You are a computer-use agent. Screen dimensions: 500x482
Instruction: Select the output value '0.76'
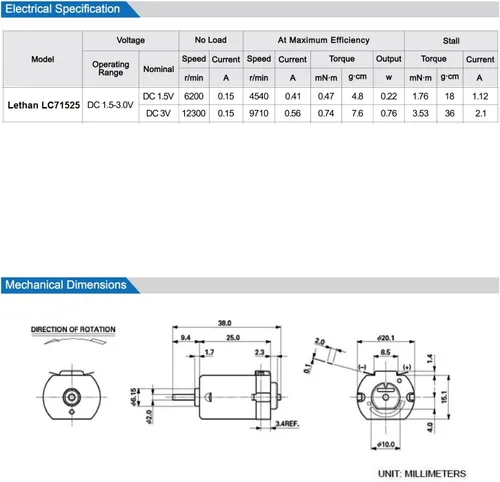389,114
